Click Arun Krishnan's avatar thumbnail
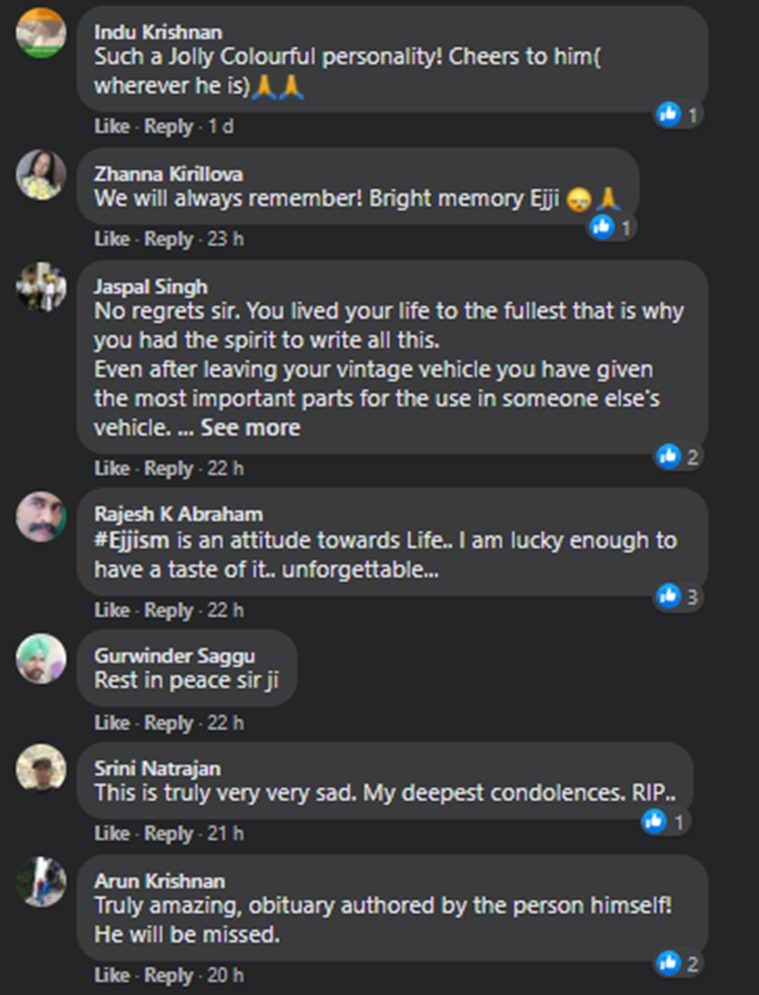Viewport: 759px width, 995px height. click(41, 882)
